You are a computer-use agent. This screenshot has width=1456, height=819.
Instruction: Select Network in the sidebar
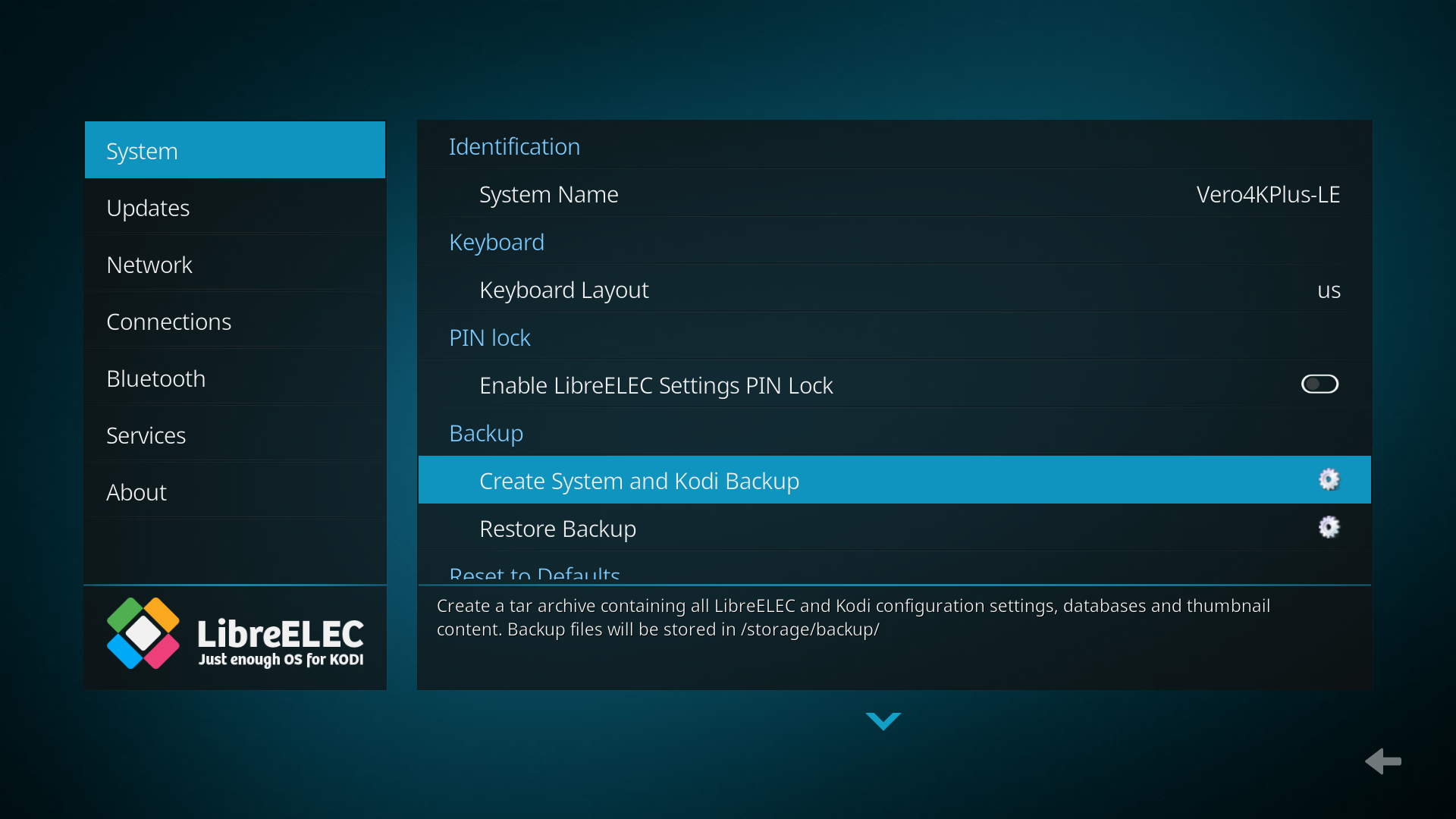click(x=149, y=265)
